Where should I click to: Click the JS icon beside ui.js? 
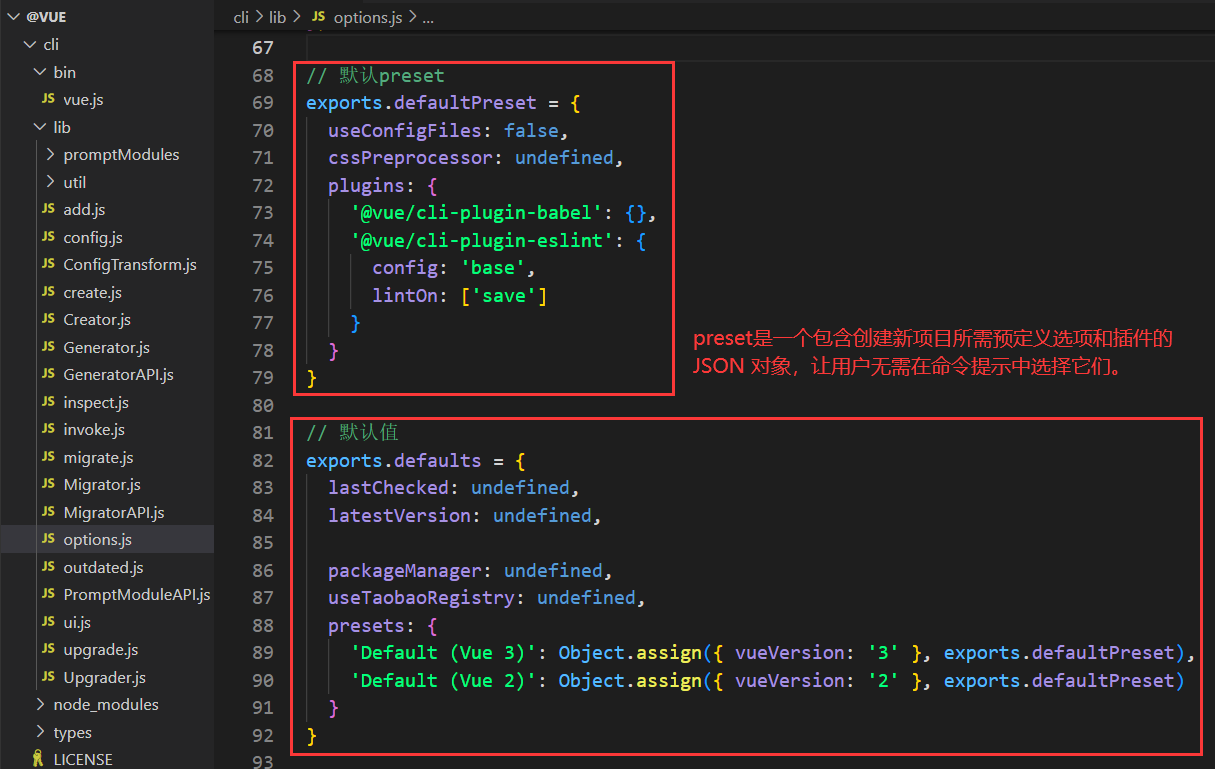coord(48,622)
